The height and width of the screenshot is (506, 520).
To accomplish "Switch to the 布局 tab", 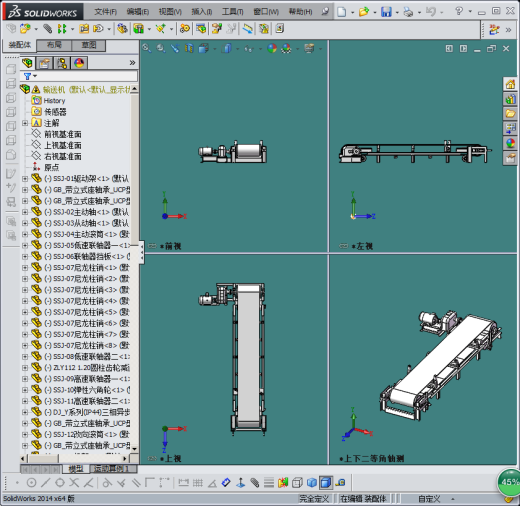I will 54,45.
